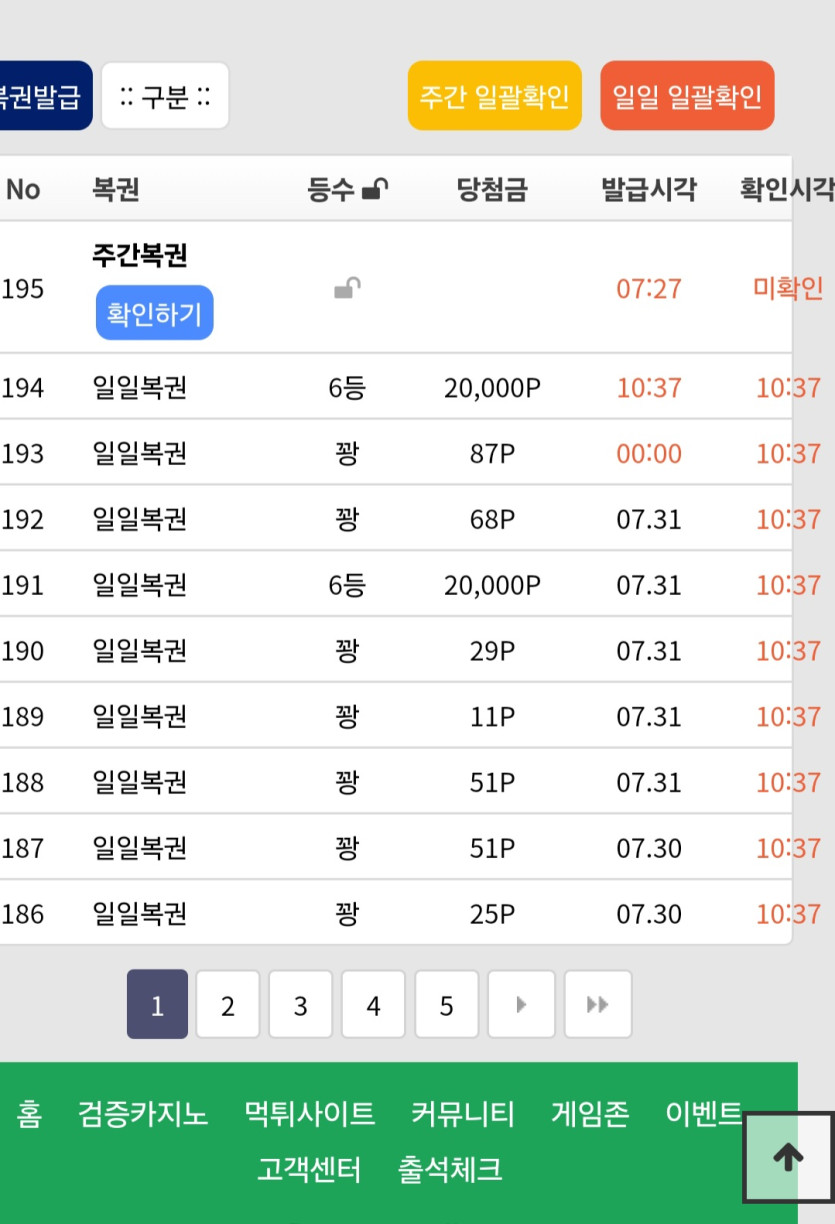Open 검증카지노 footer link
Screen dimensions: 835x1224
(143, 1113)
